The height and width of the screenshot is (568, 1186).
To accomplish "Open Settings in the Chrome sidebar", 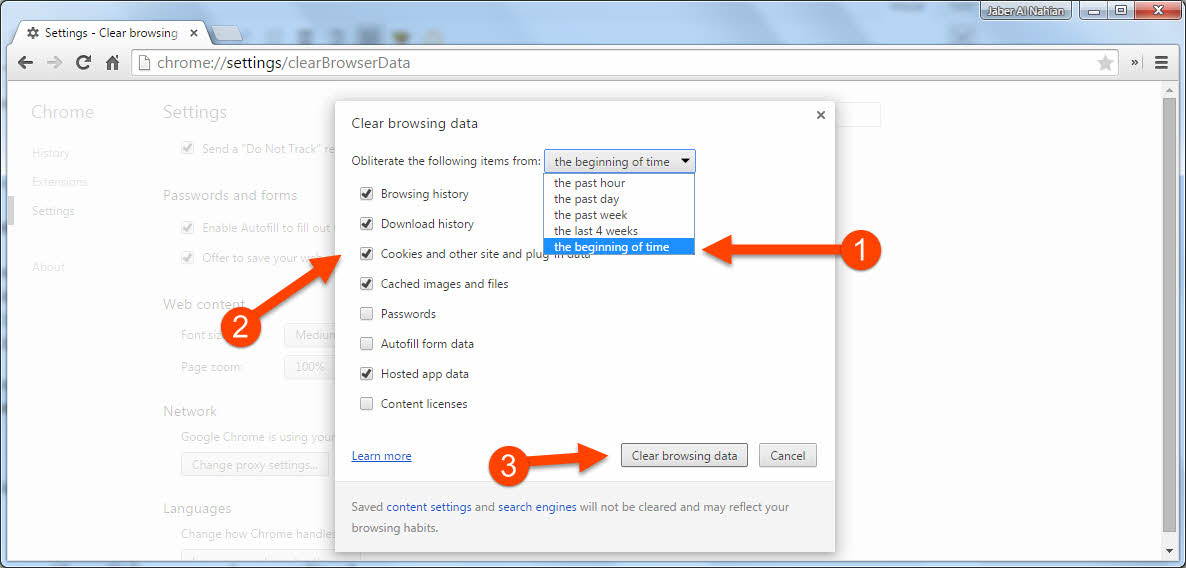I will (x=53, y=211).
